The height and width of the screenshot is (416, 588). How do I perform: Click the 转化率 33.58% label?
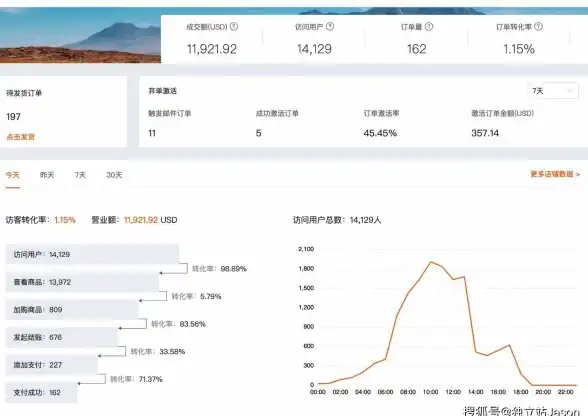tap(158, 351)
